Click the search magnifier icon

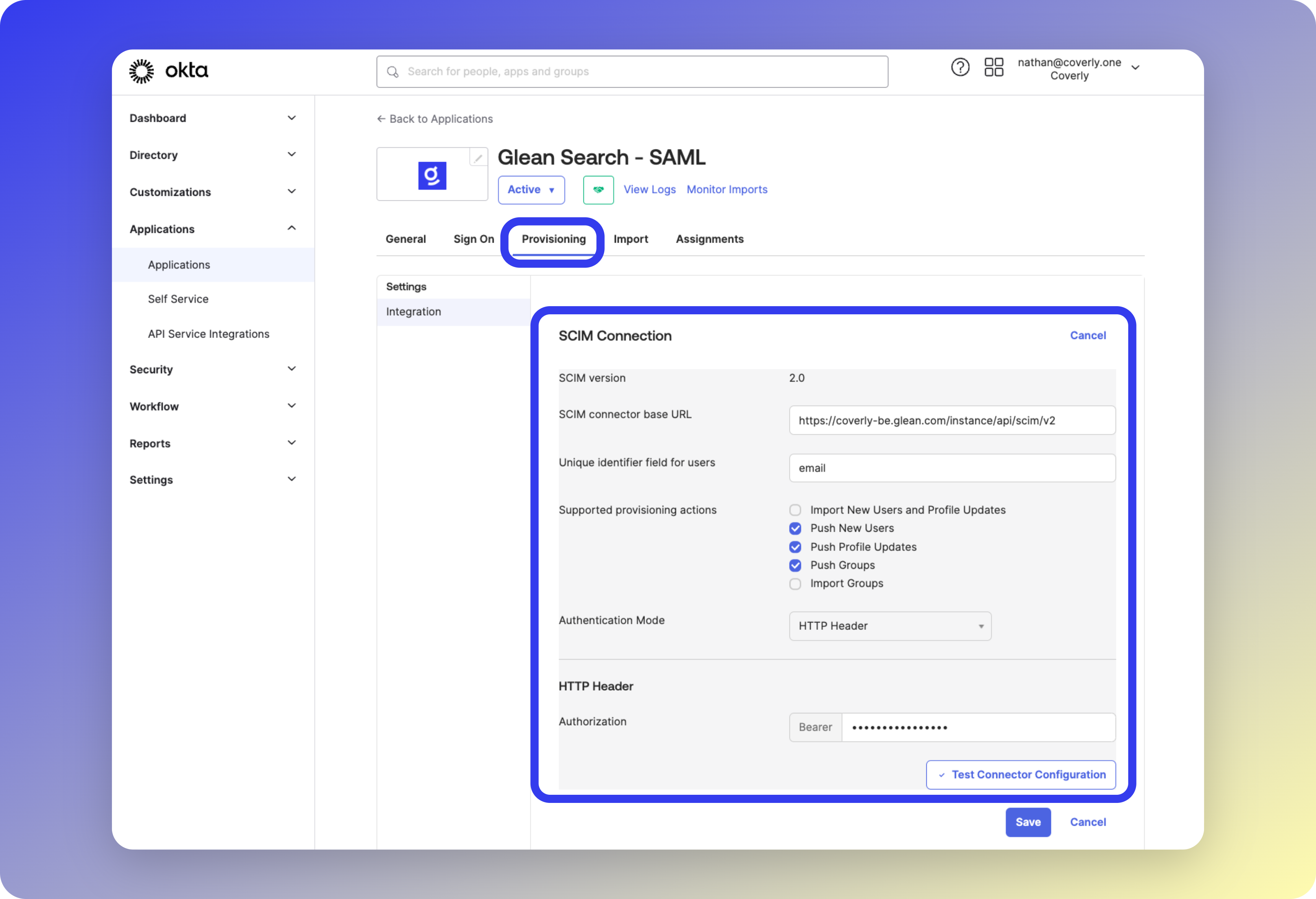[393, 72]
